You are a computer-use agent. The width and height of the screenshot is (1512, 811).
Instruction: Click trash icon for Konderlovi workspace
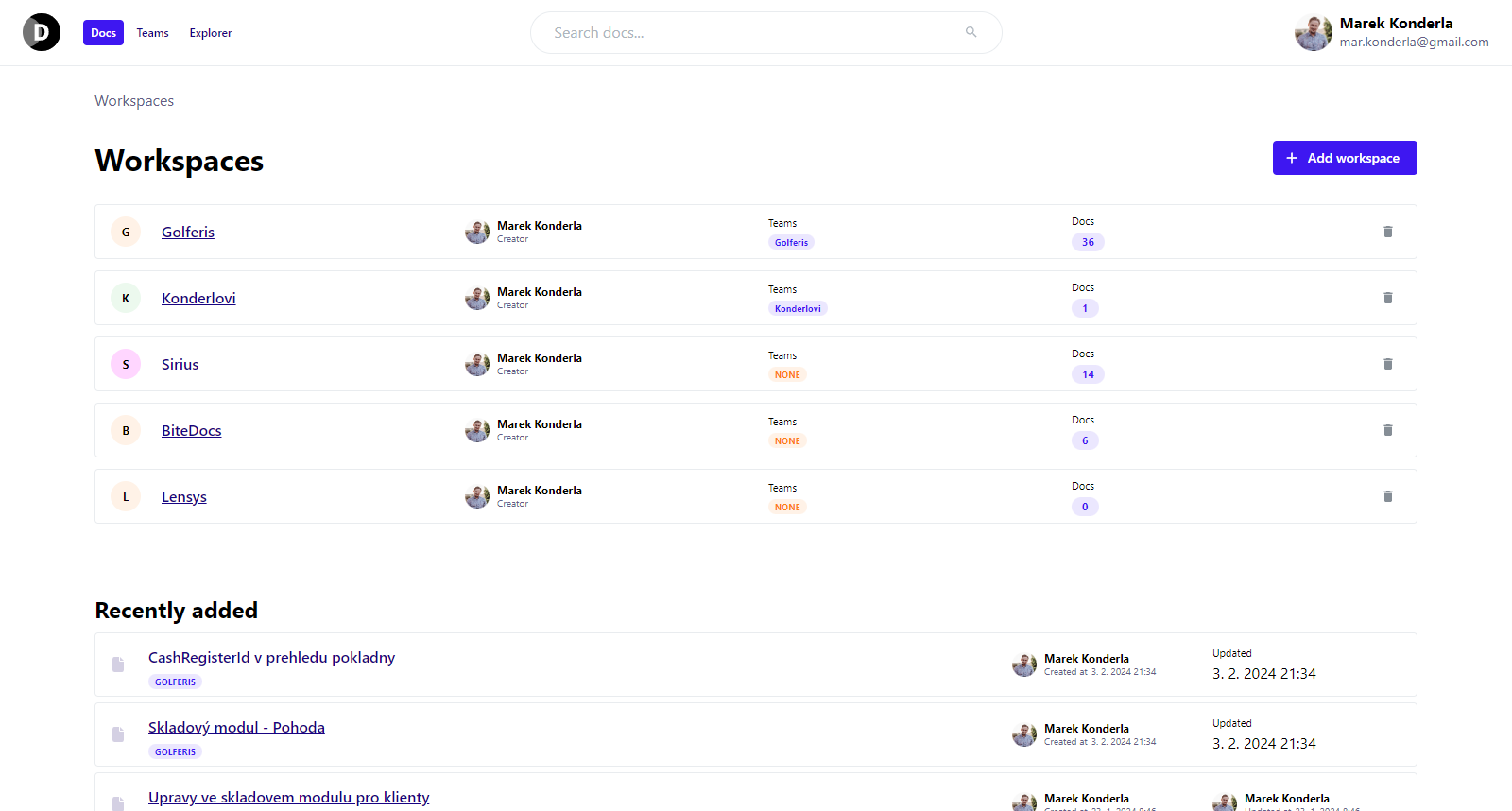(1388, 298)
